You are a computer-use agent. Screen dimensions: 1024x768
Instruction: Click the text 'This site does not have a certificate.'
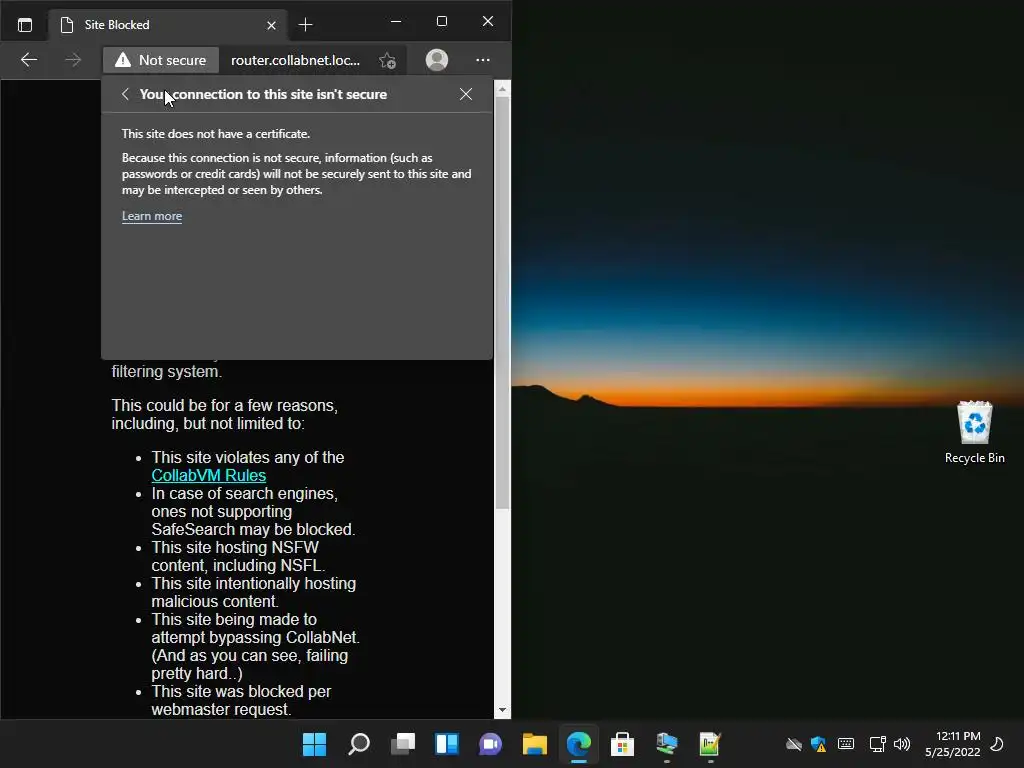(216, 134)
